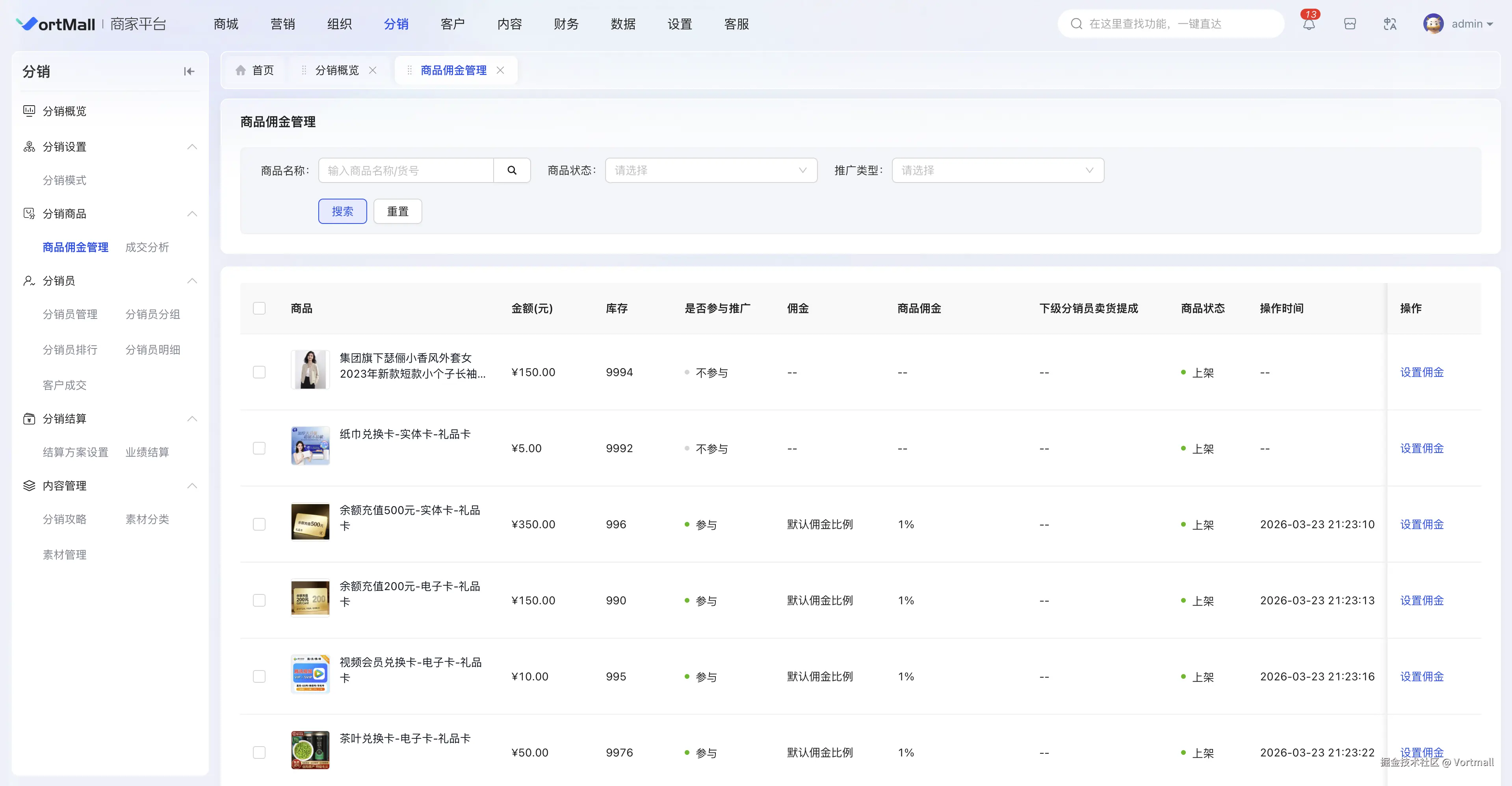
Task: Collapse the 分销员 sidebar section
Action: click(192, 281)
